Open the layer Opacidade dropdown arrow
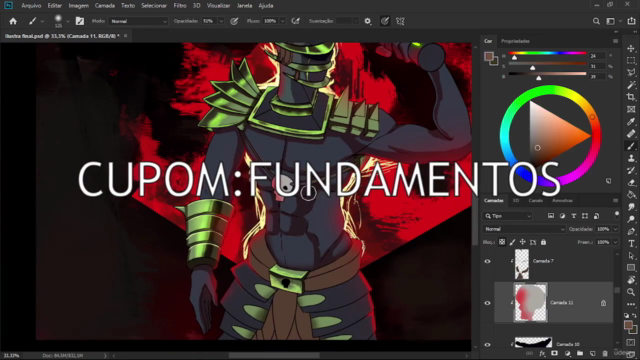 [x=615, y=229]
